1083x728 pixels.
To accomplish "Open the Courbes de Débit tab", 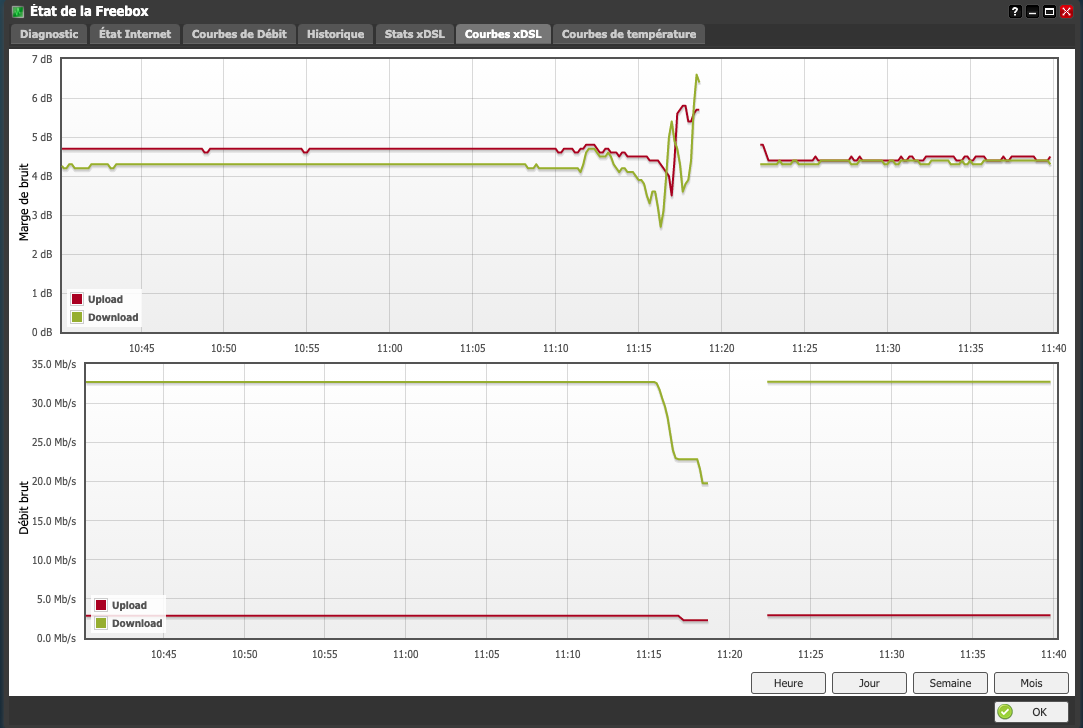I will pos(239,34).
